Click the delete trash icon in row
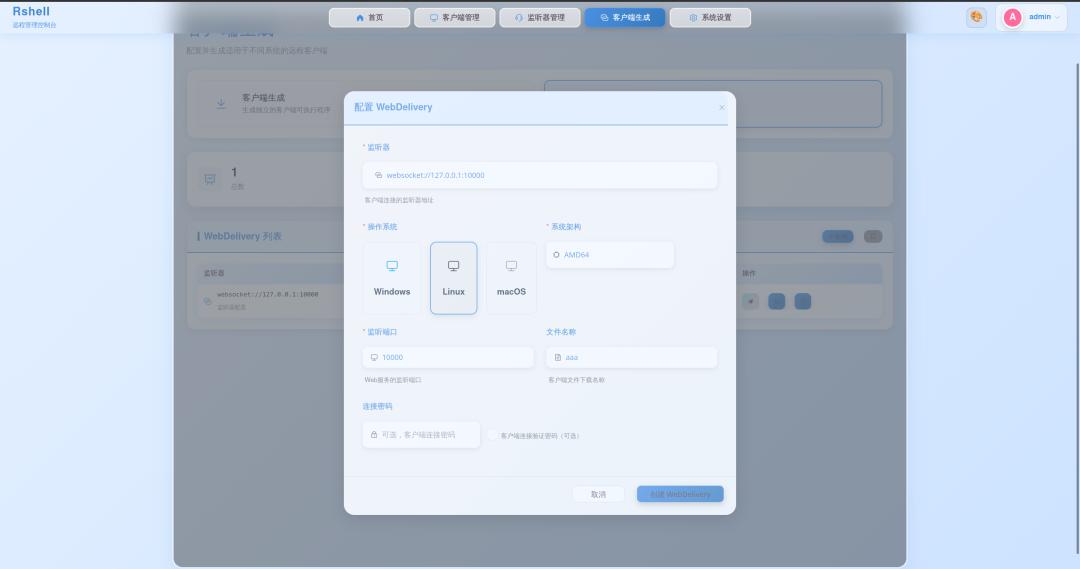1080x569 pixels. (x=802, y=301)
